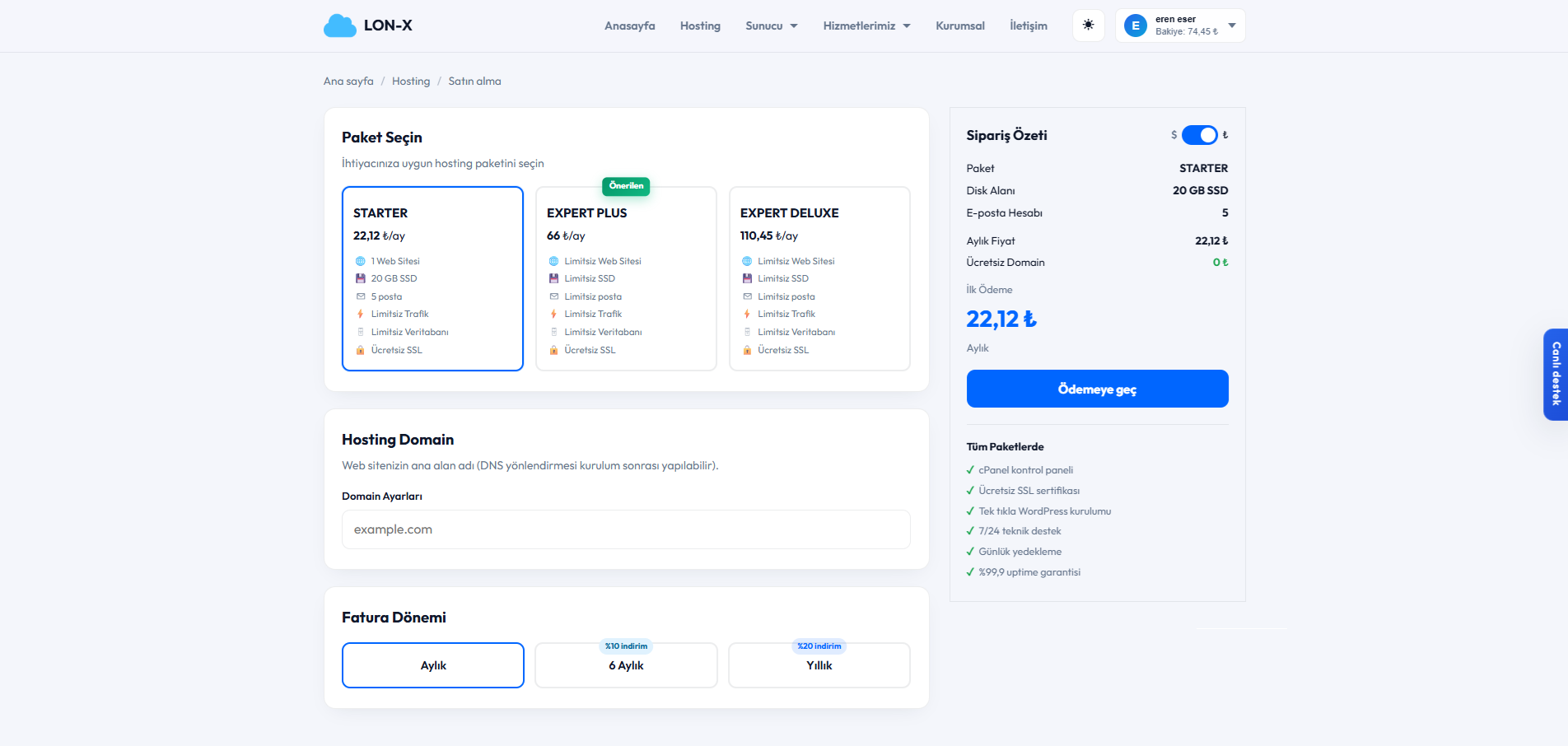Click database icon in STARTER Limitsiz Veritabanı row
1568x746 pixels.
(x=360, y=332)
